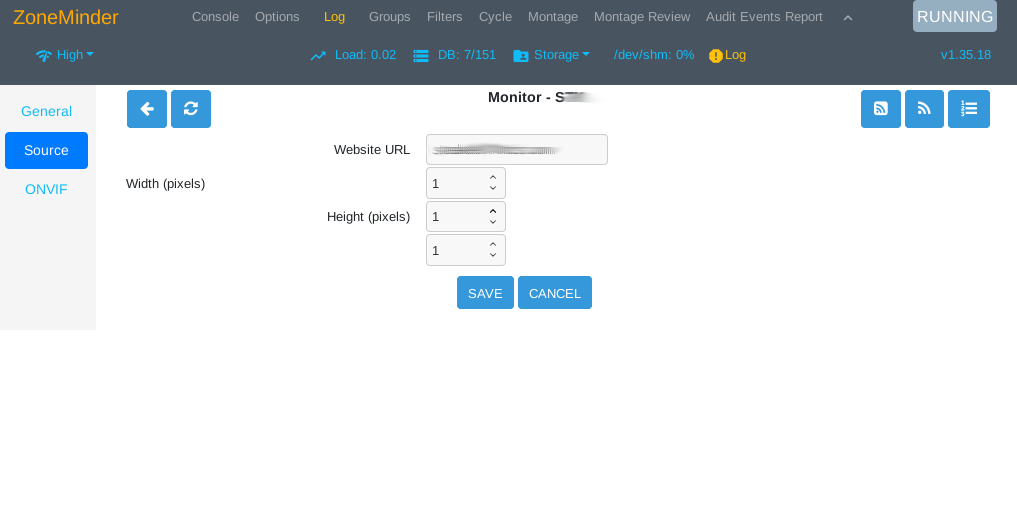Go back using the left arrow button

coord(147,109)
